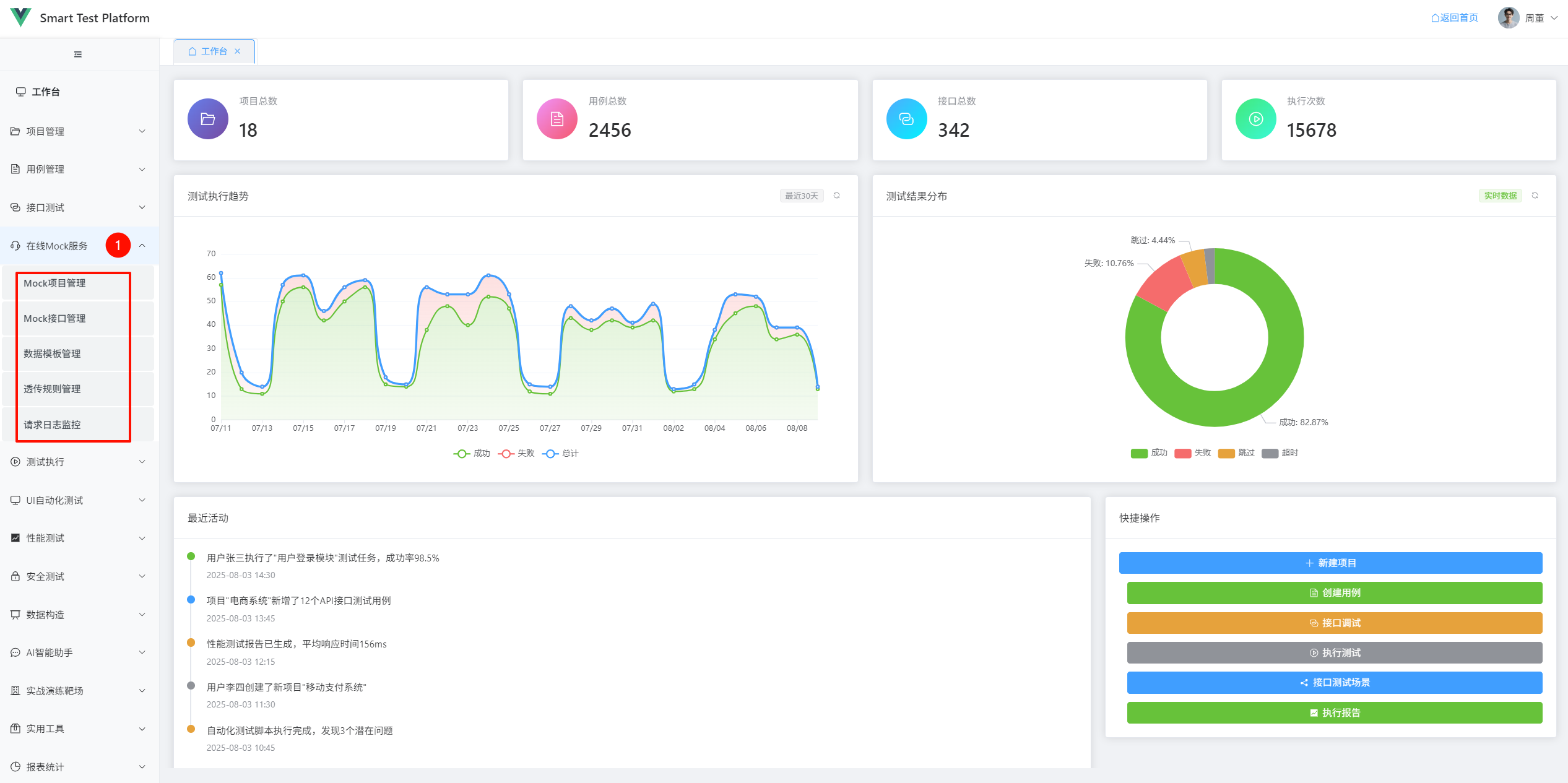
Task: Expand the 项目管理 sidebar menu
Action: click(79, 131)
